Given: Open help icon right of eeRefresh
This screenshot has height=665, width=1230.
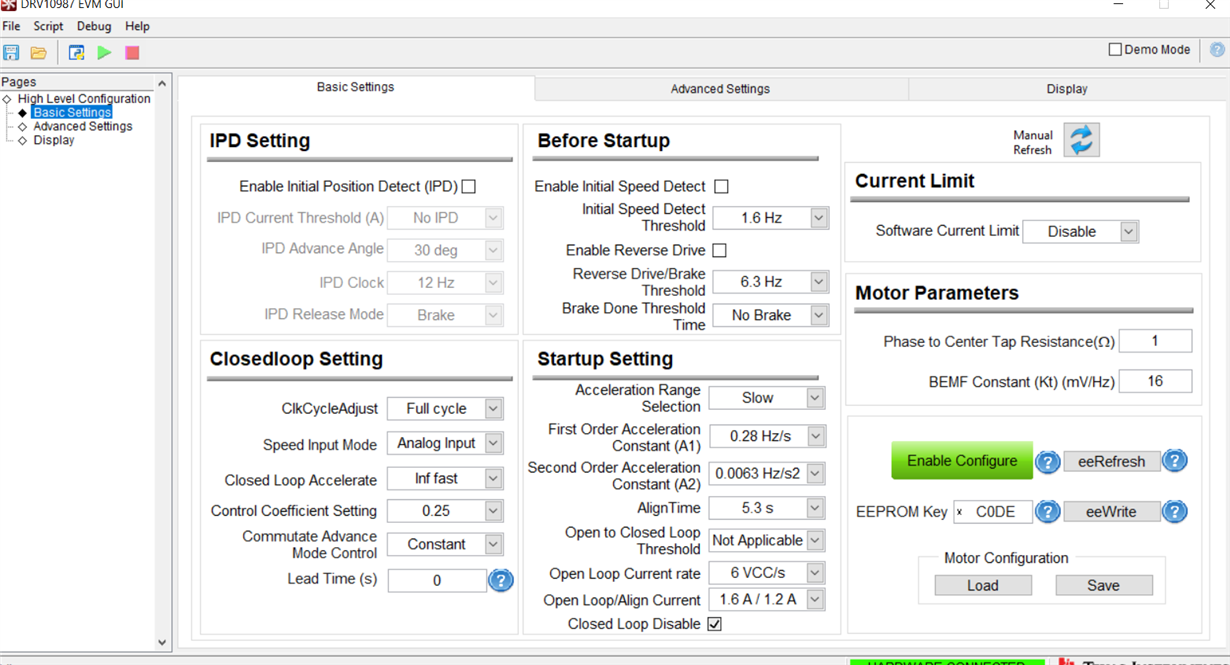Looking at the screenshot, I should click(1175, 461).
